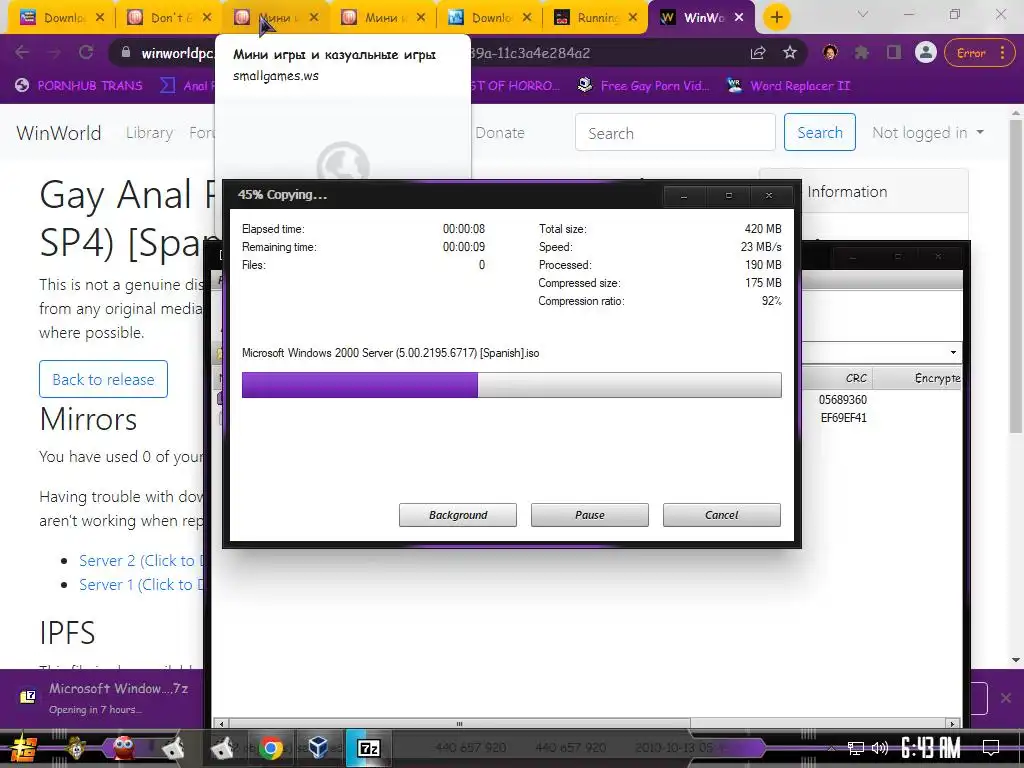
Task: Open the 6:43 AM clock
Action: coord(931,748)
